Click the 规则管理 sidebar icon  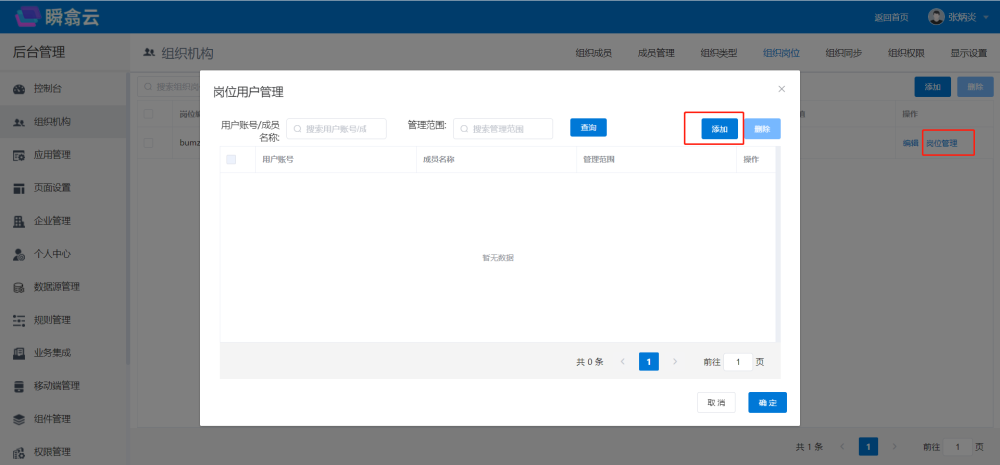[x=19, y=320]
